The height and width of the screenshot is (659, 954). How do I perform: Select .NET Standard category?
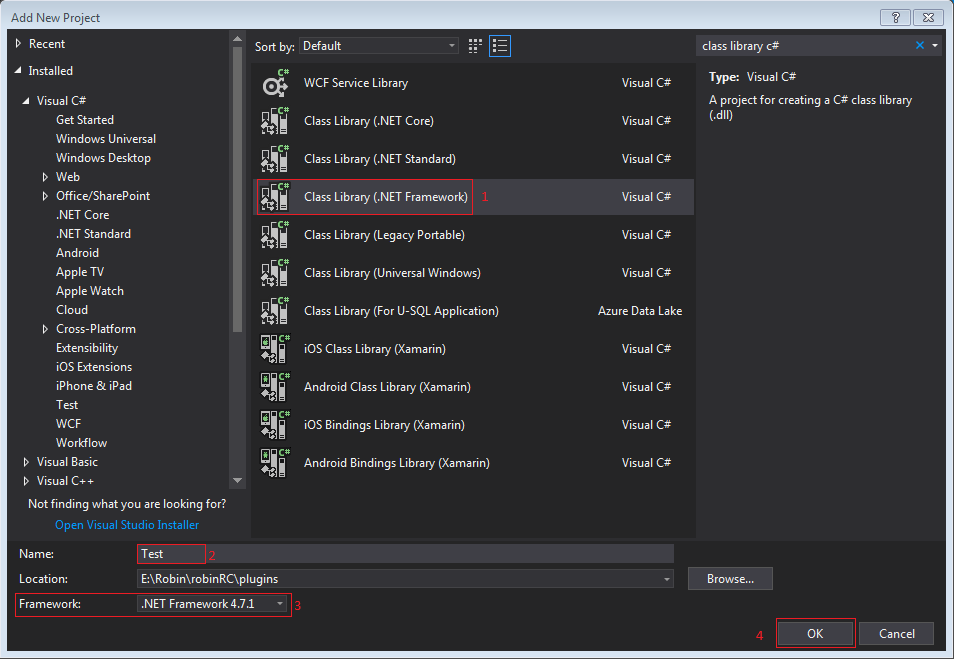(x=93, y=234)
